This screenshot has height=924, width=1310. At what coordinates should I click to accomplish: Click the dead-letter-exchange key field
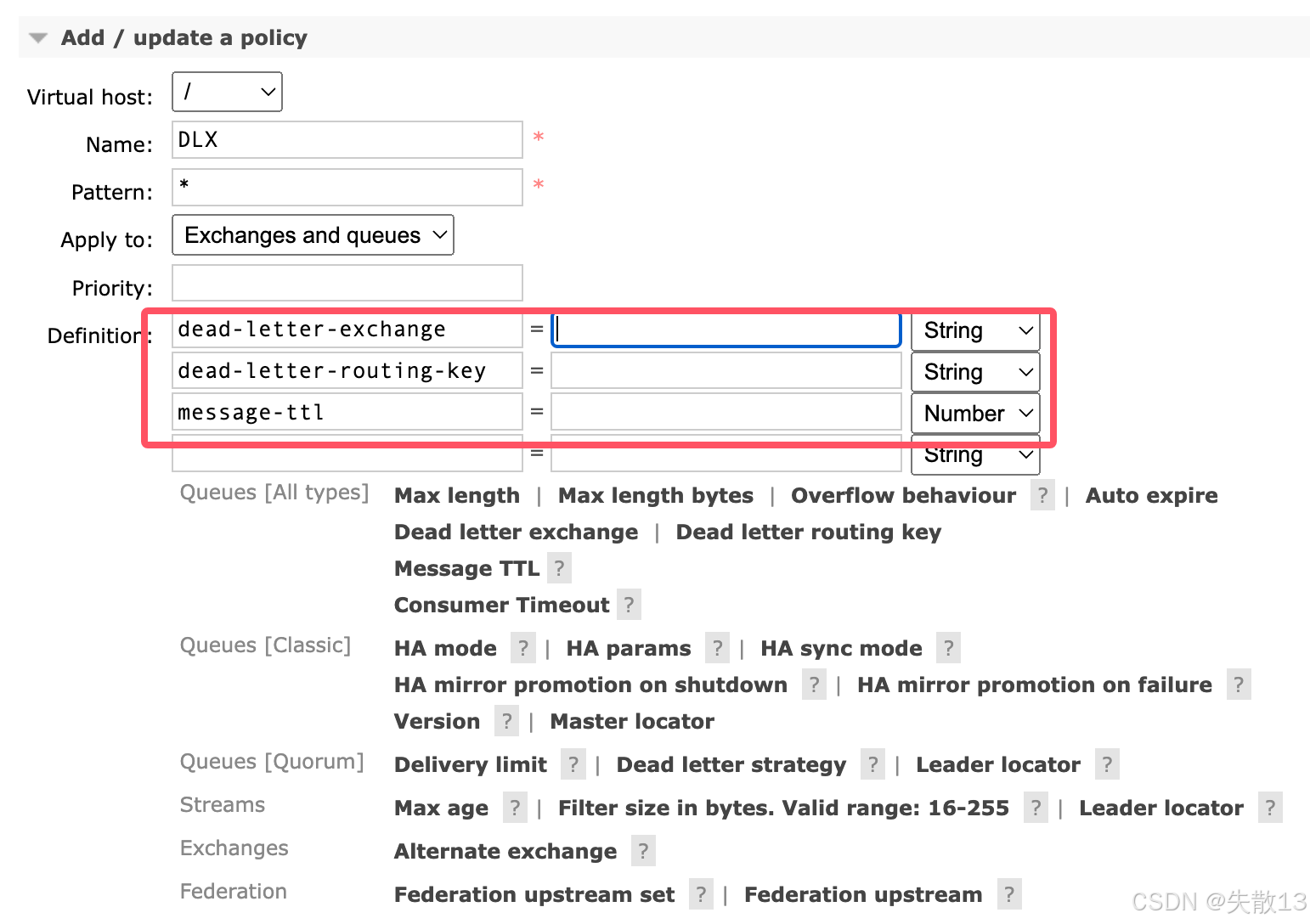[347, 330]
